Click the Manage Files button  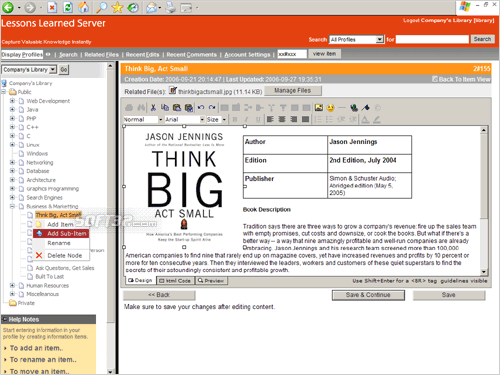(x=293, y=91)
